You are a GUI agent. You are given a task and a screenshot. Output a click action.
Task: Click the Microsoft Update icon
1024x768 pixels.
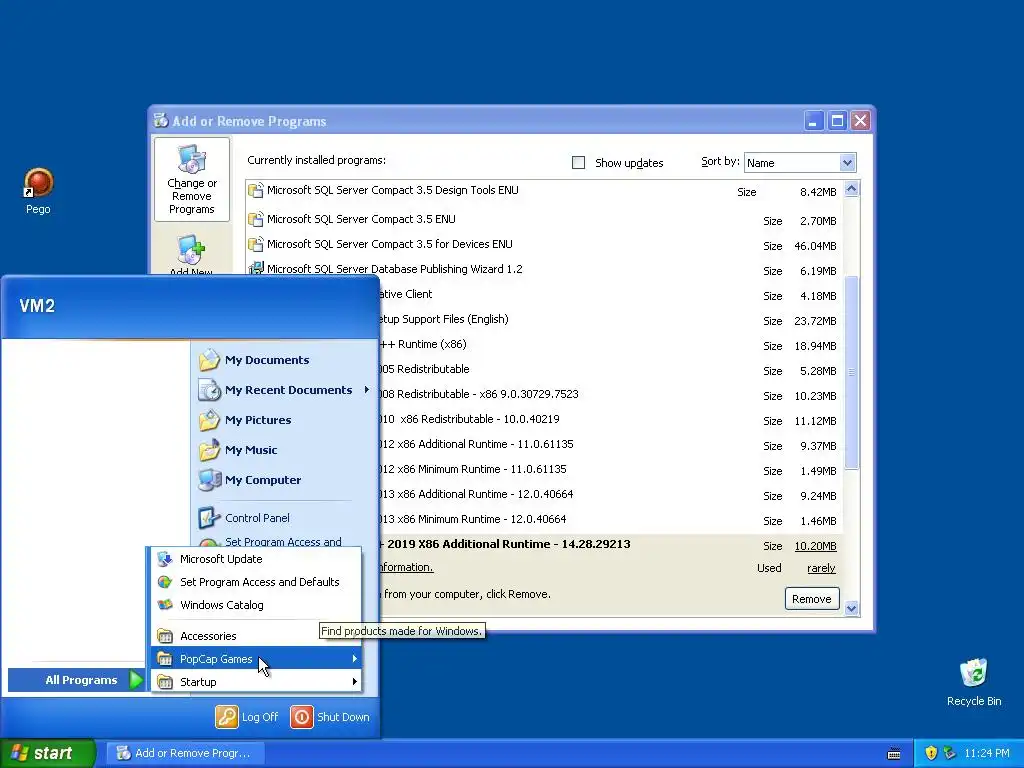(165, 559)
